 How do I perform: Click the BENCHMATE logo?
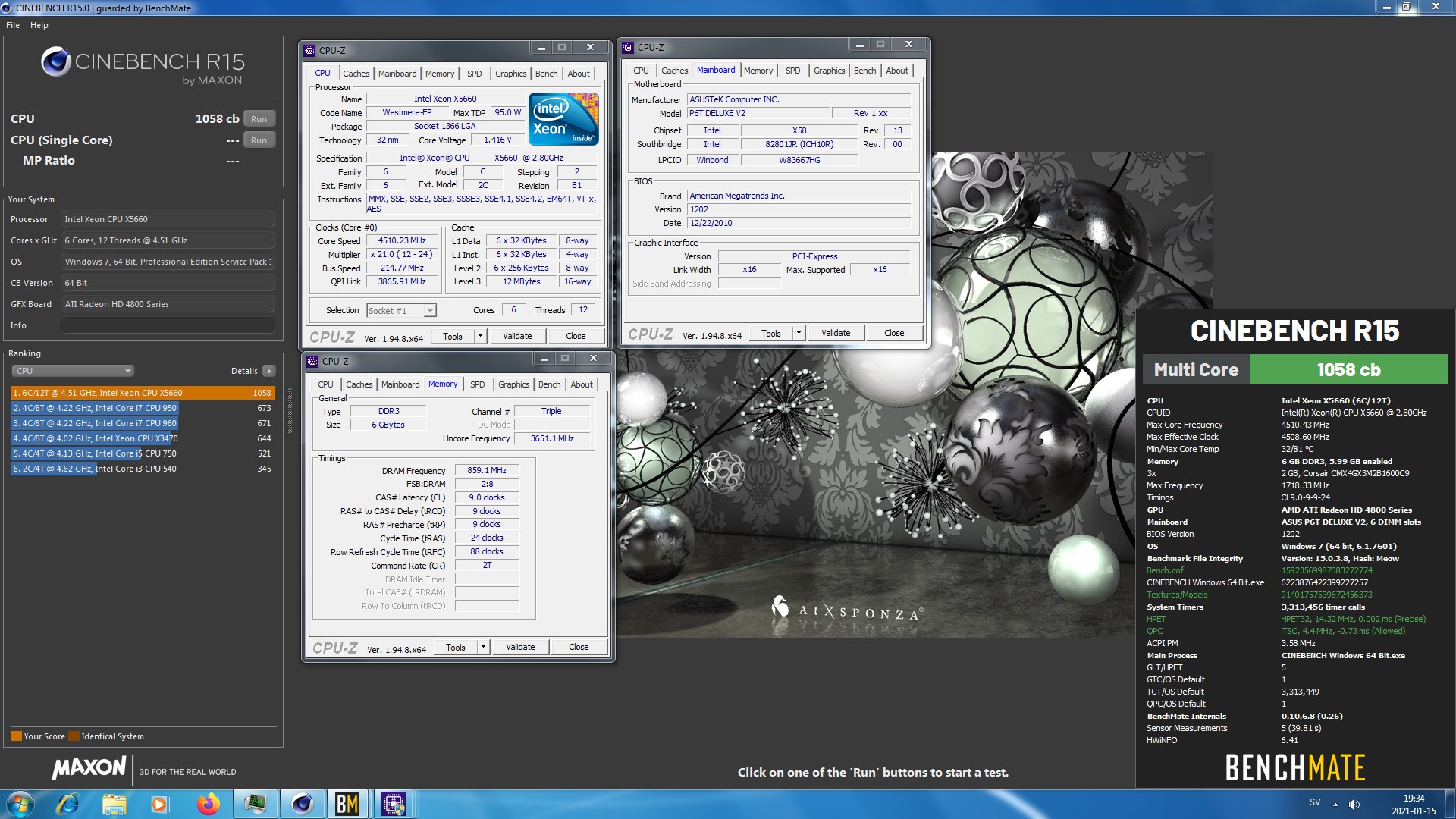[x=1295, y=768]
